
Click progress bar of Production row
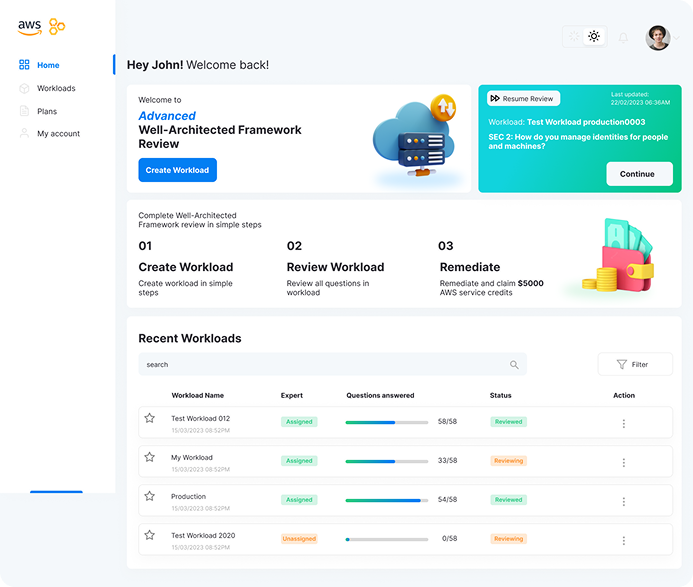[x=387, y=500]
